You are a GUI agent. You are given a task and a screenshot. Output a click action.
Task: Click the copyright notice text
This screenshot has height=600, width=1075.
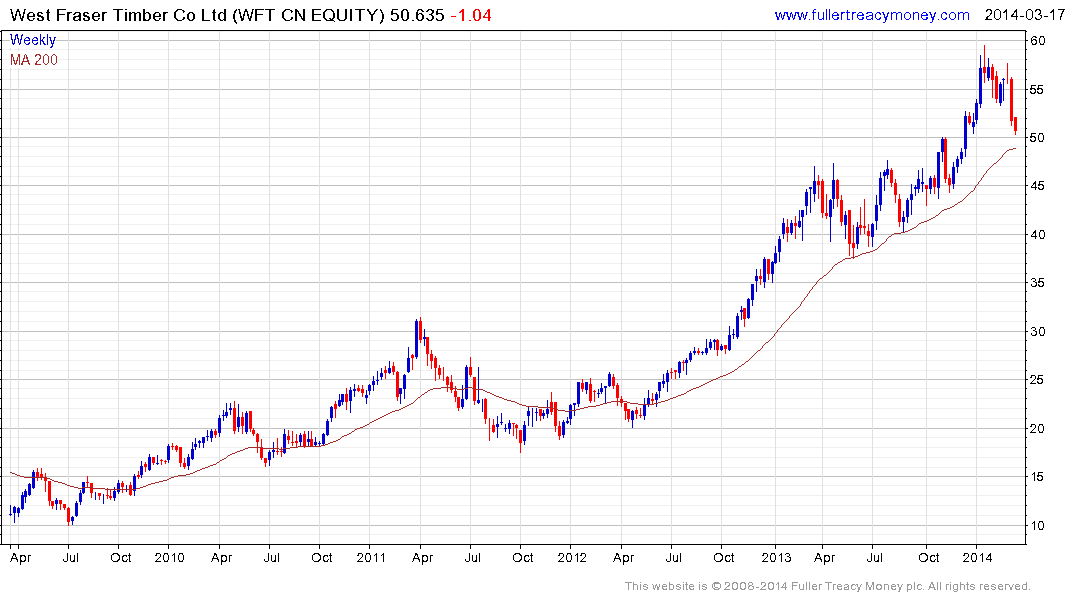[828, 586]
